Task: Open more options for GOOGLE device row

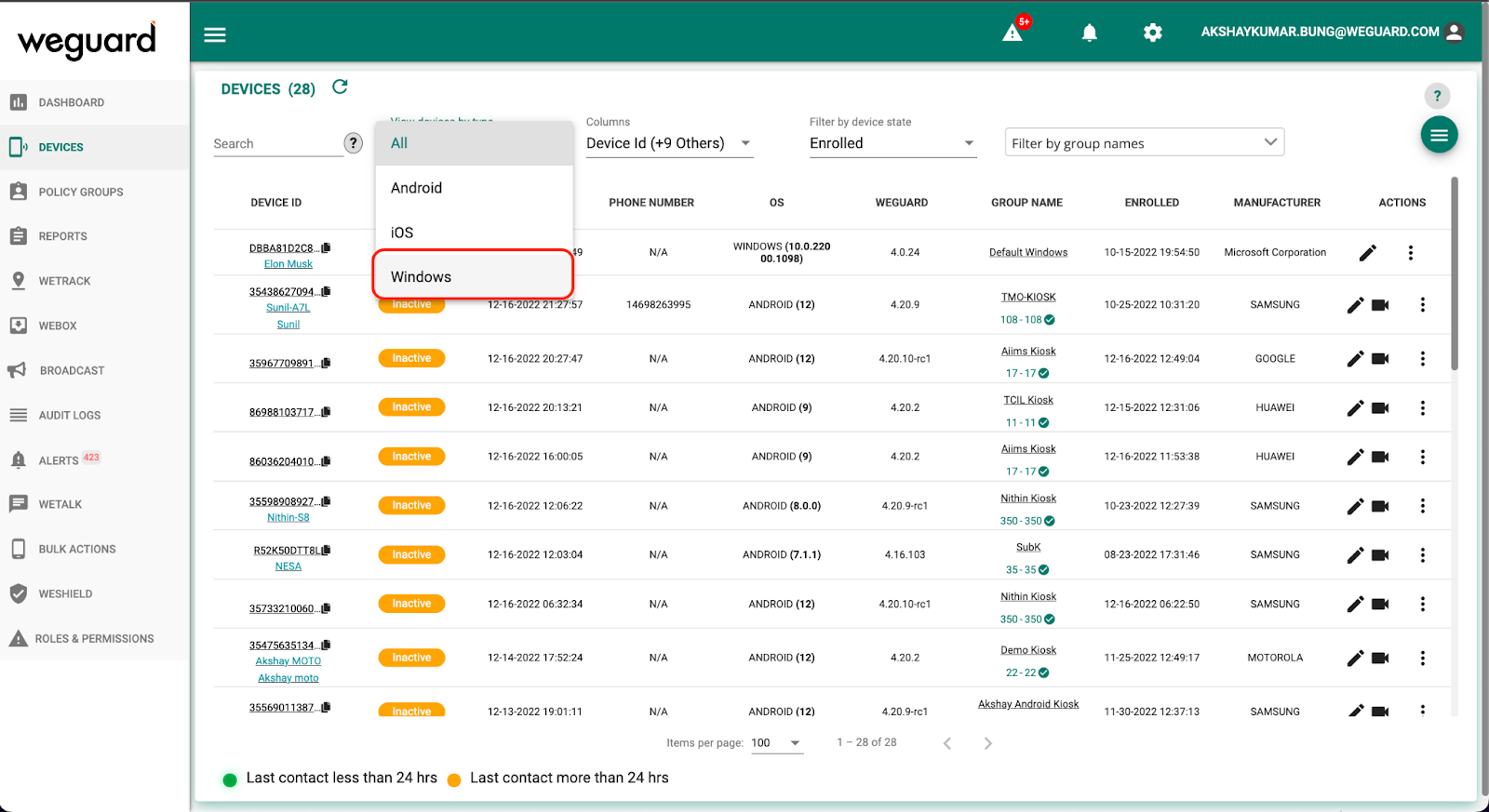Action: tap(1423, 358)
